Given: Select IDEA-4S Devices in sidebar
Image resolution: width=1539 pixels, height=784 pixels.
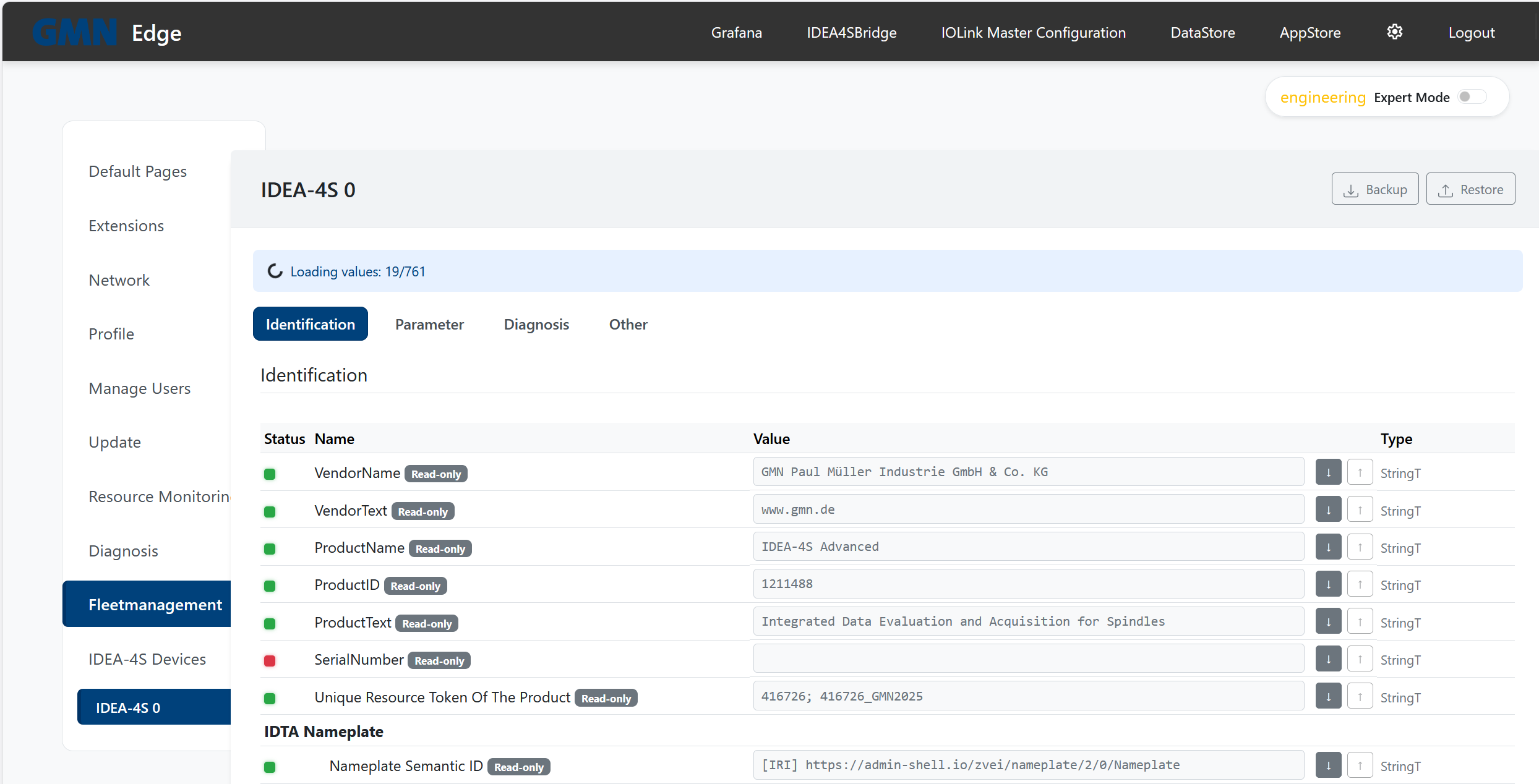Looking at the screenshot, I should 147,659.
